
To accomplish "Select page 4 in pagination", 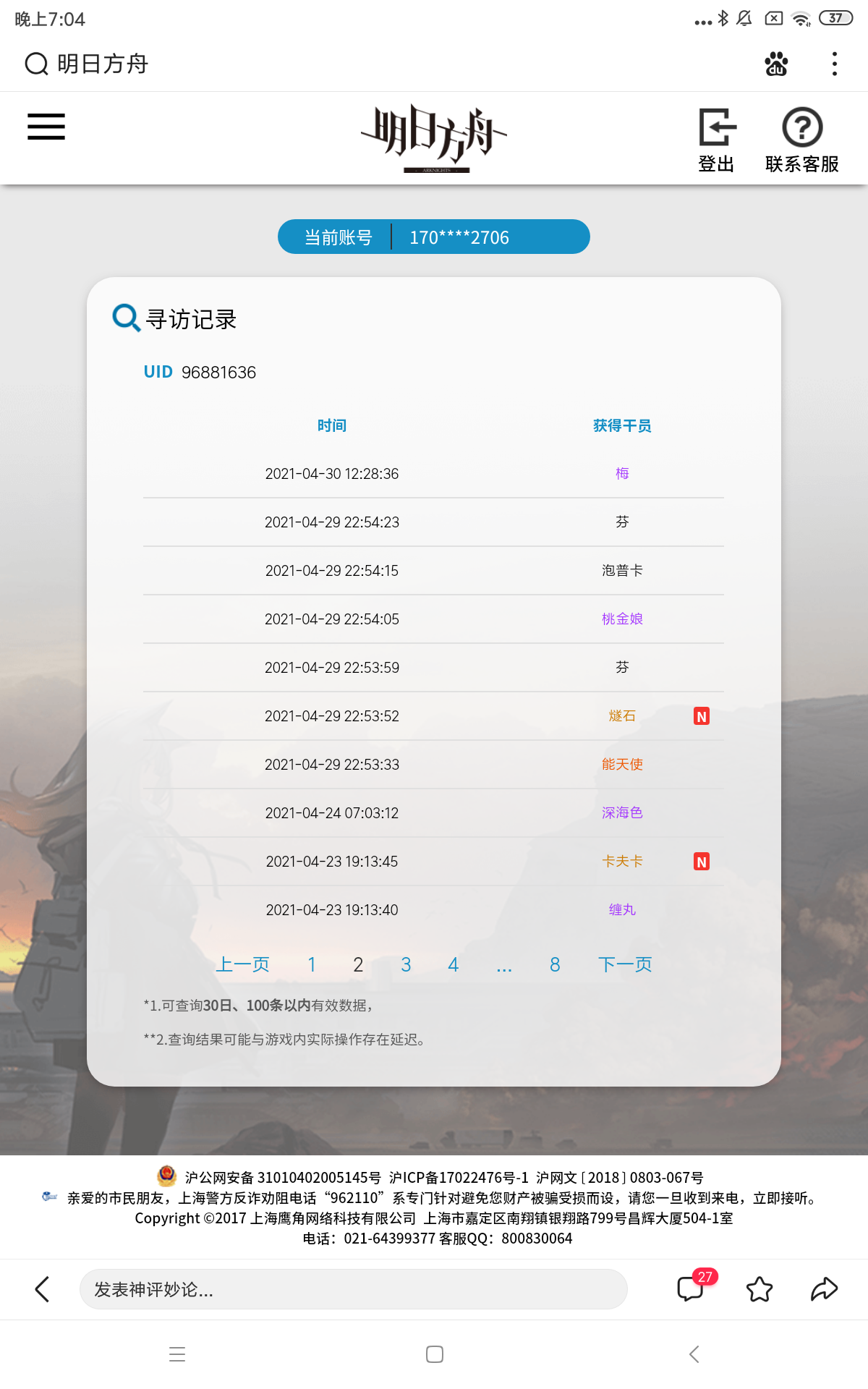I will 454,964.
